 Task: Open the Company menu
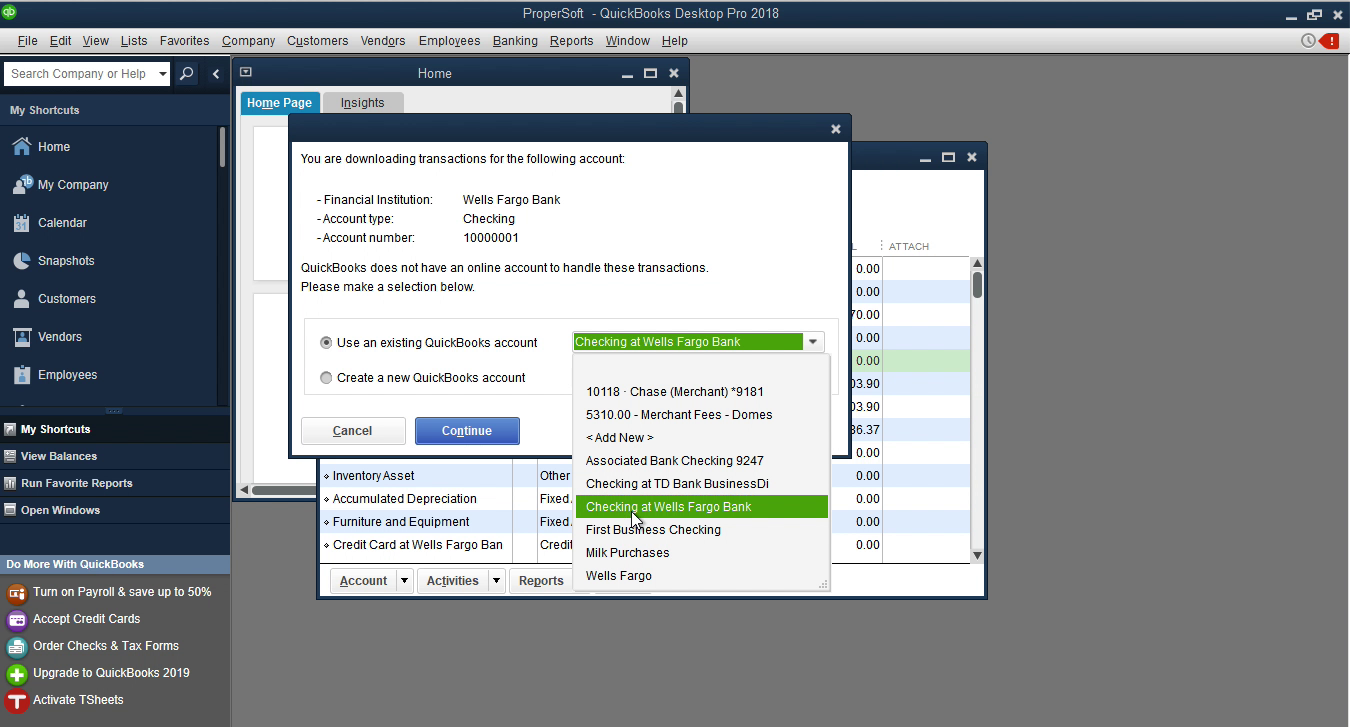[x=249, y=41]
